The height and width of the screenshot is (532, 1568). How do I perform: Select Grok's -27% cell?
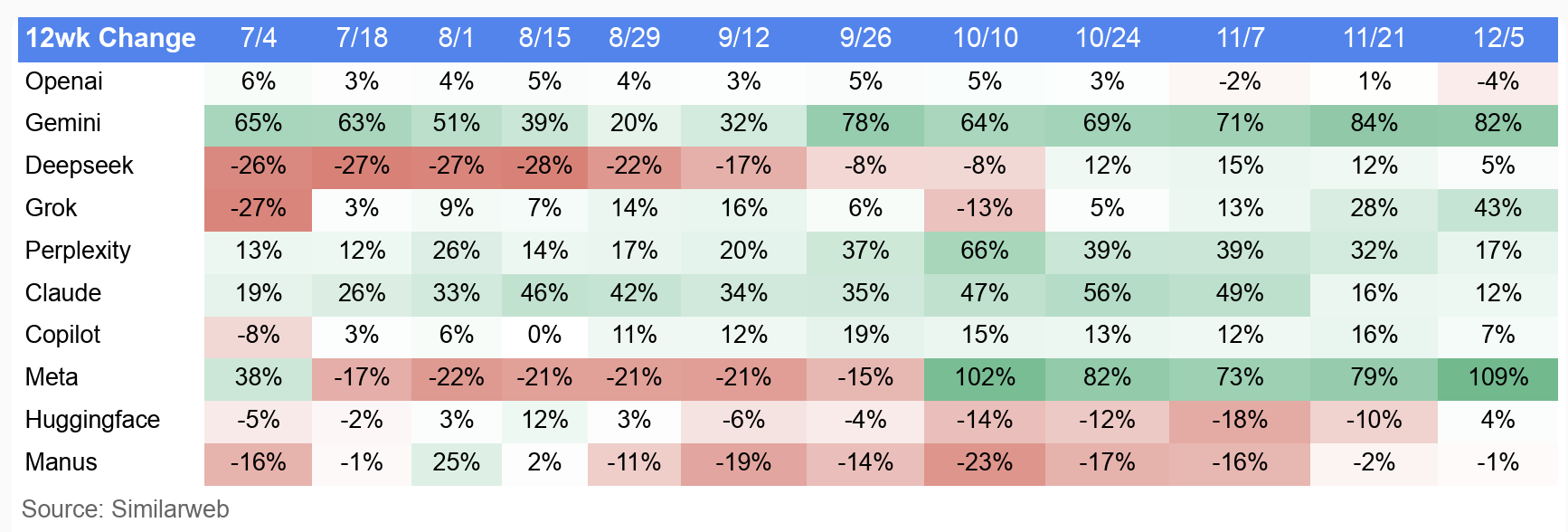tap(259, 208)
